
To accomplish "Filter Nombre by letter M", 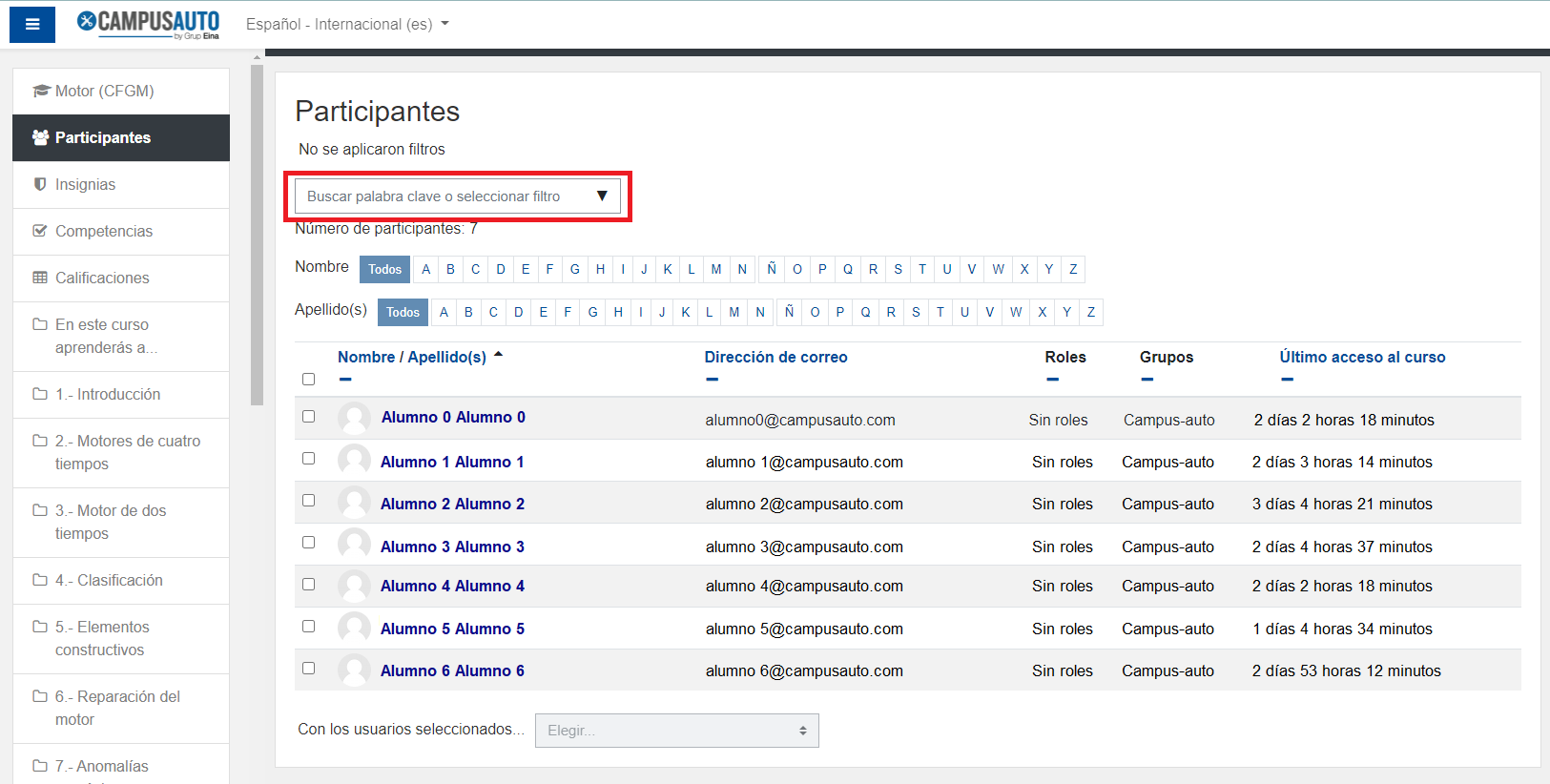I will pyautogui.click(x=715, y=269).
